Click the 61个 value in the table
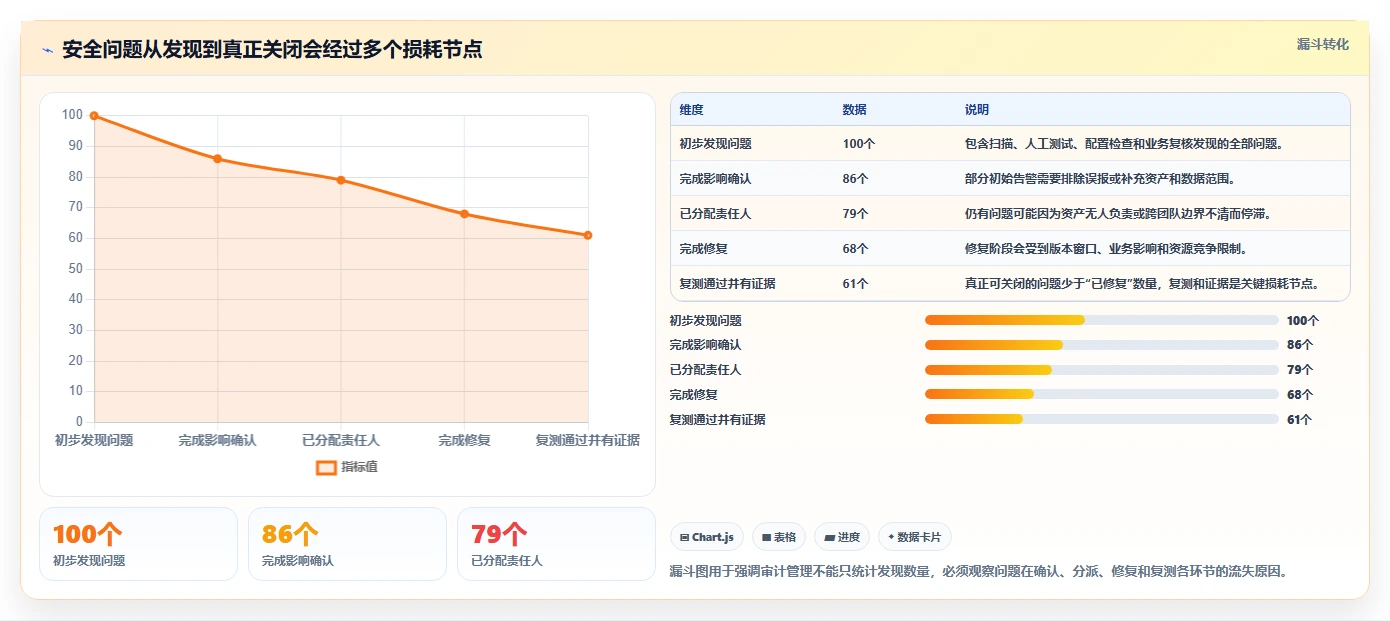Image resolution: width=1390 pixels, height=621 pixels. pyautogui.click(x=856, y=284)
